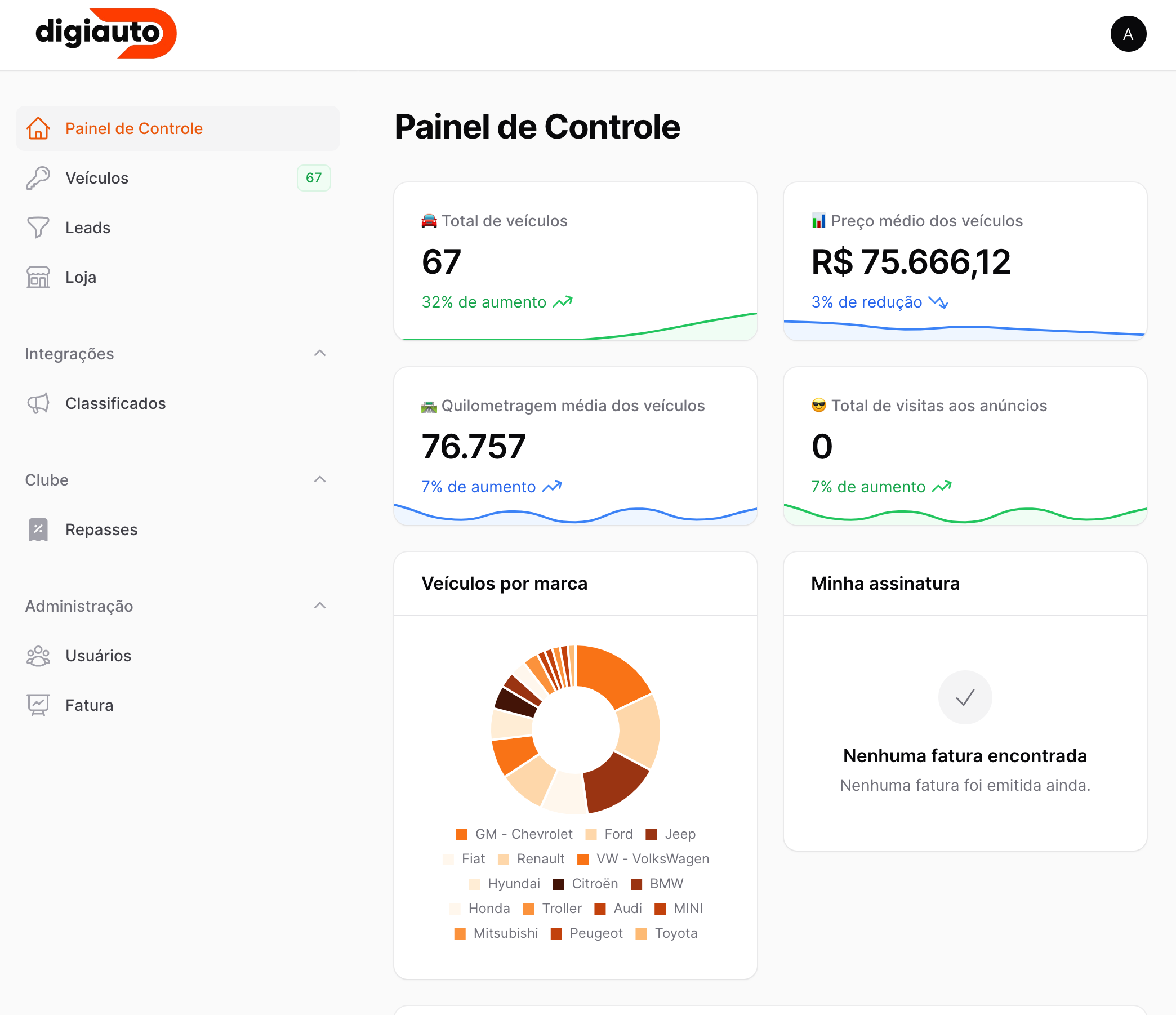Toggle visibility of Veículos badge 67
Screen dimensions: 1176x1015
313,178
